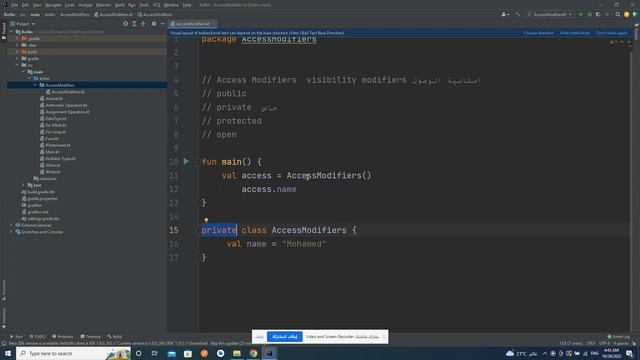The image size is (640, 360).
Task: Select Assignment Operators.kt in tree
Action: click(64, 112)
